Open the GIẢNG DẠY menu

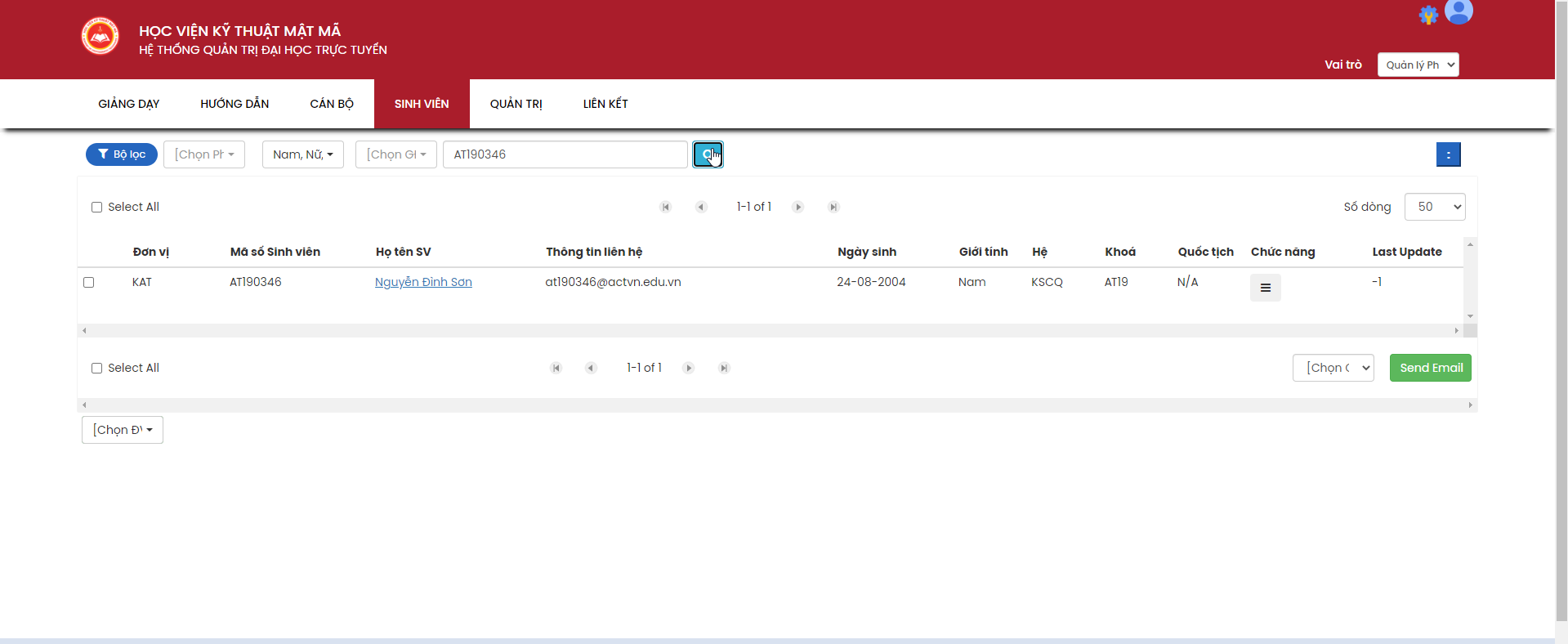(x=129, y=104)
